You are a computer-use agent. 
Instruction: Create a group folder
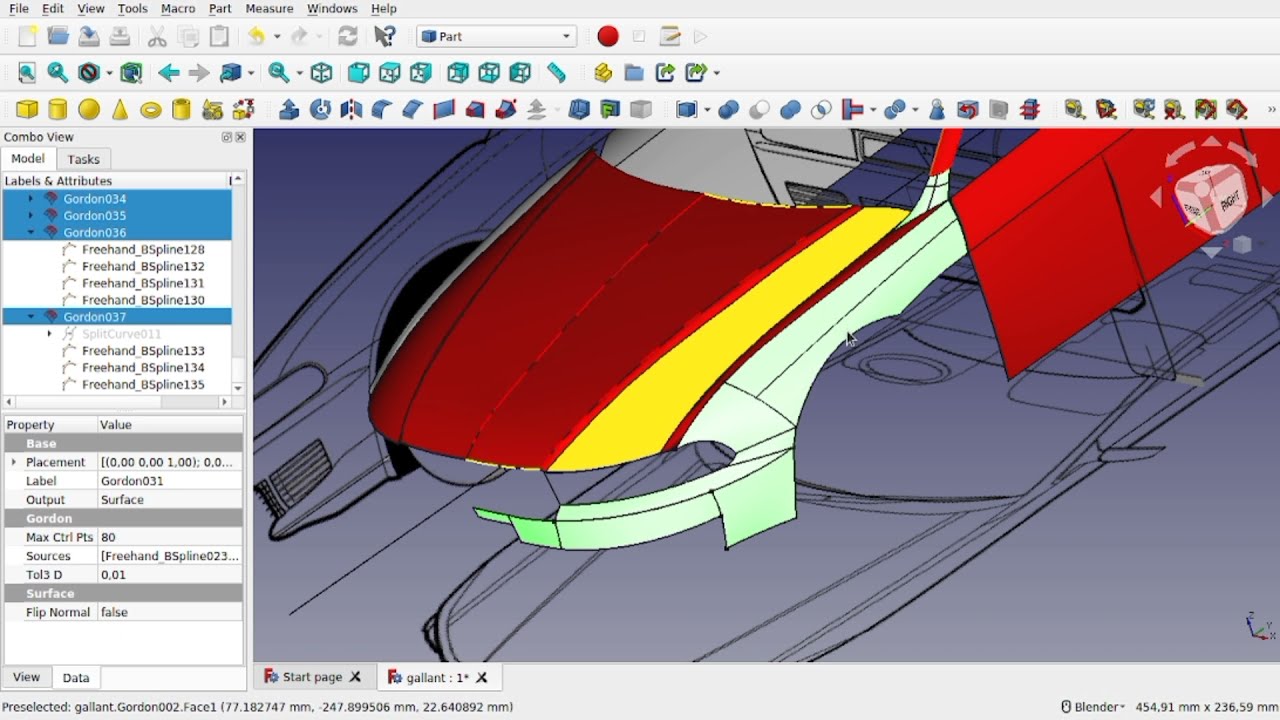(634, 72)
